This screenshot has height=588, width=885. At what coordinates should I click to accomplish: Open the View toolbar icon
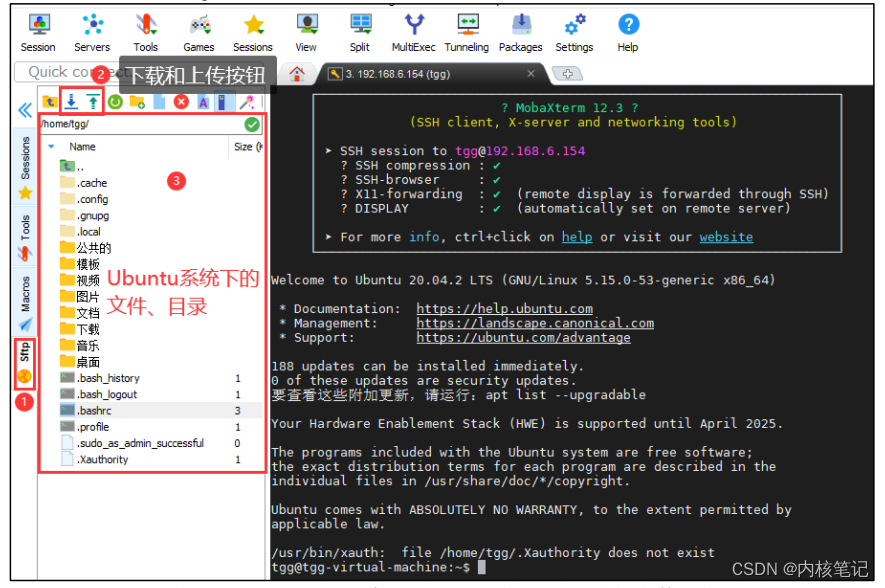[x=306, y=33]
